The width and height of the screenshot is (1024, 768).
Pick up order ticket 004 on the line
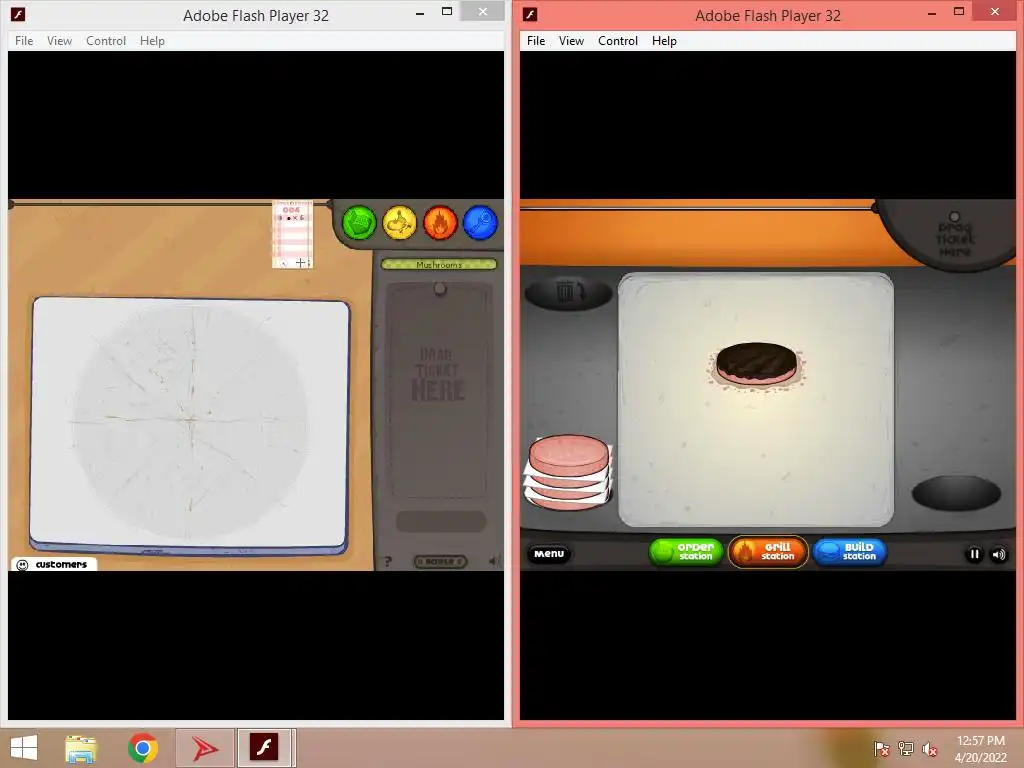(292, 234)
